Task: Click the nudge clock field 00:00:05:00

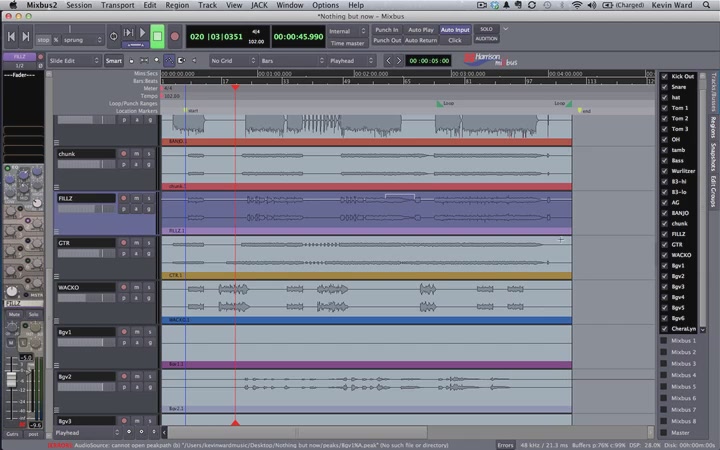Action: click(429, 61)
